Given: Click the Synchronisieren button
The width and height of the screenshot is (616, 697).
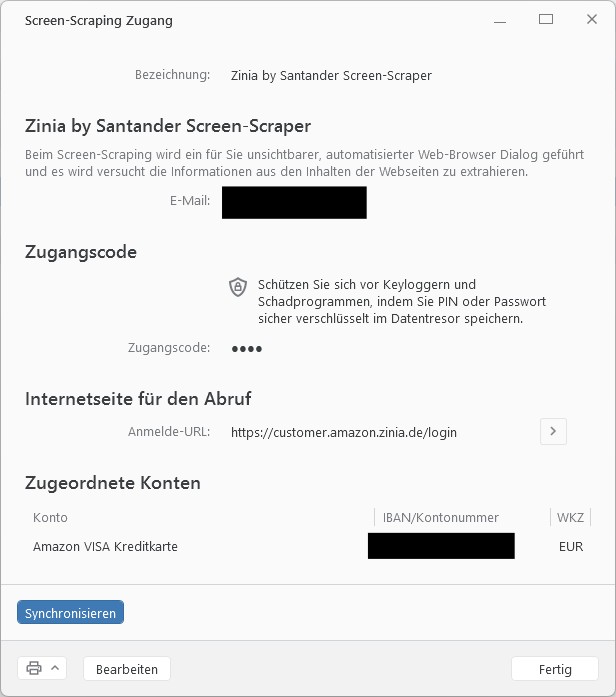Looking at the screenshot, I should point(70,613).
